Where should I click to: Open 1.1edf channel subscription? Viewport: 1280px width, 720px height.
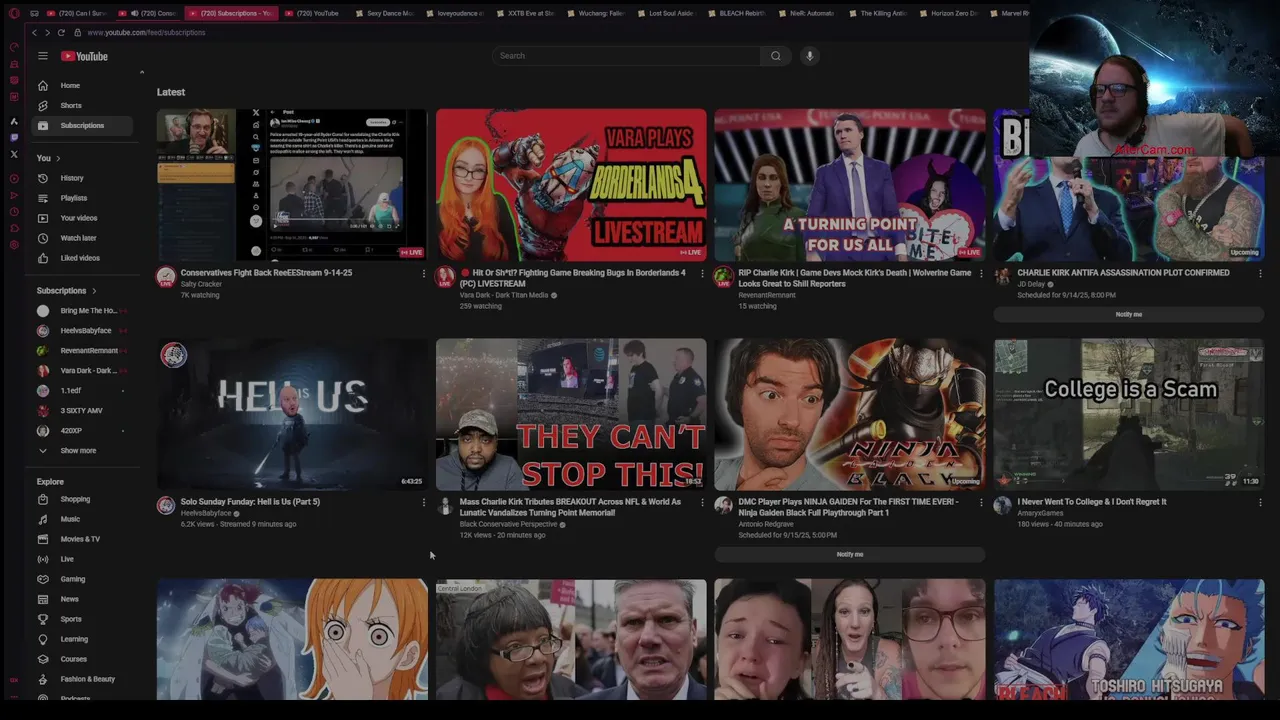[84, 391]
